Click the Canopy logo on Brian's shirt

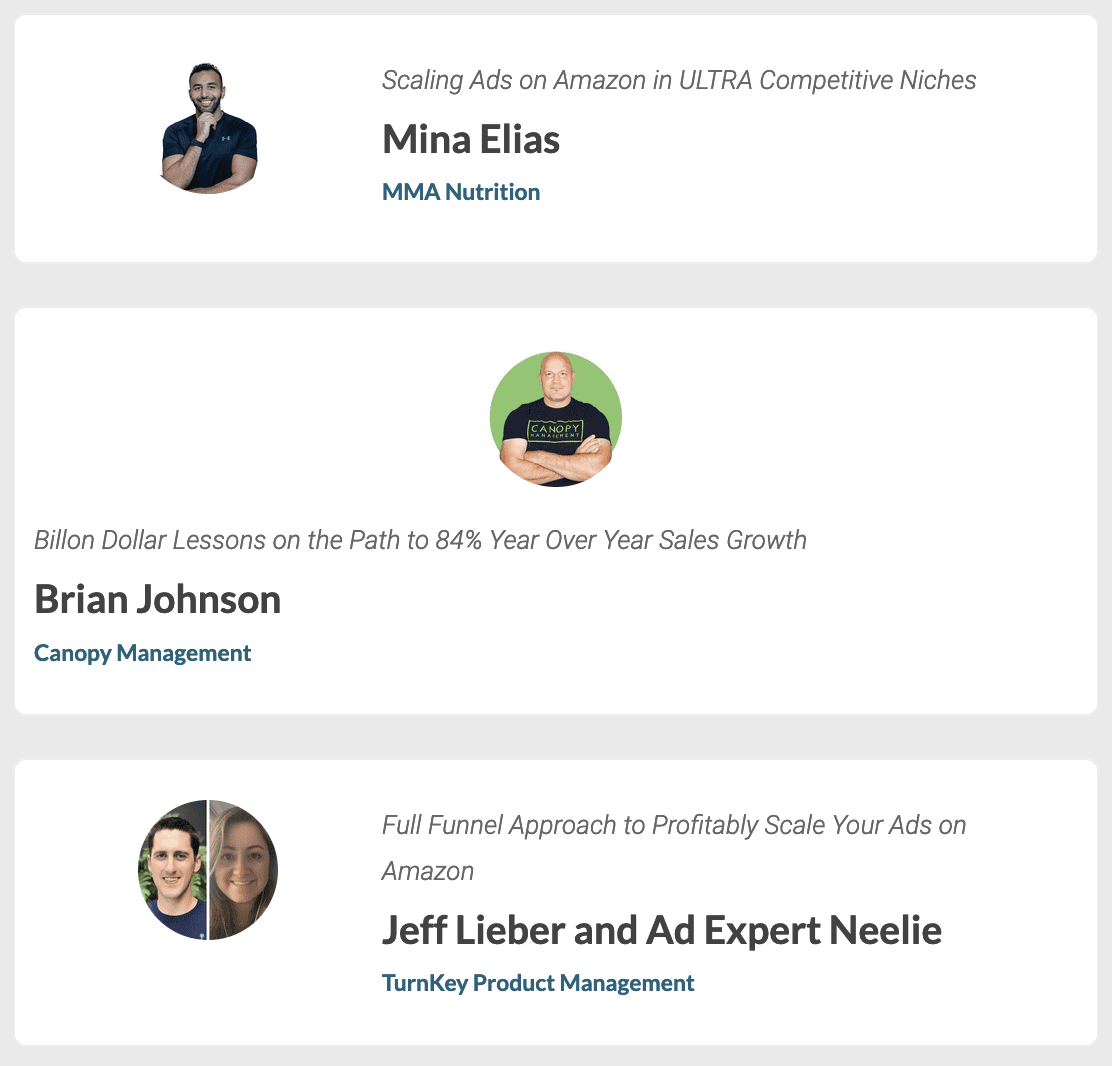(x=556, y=430)
